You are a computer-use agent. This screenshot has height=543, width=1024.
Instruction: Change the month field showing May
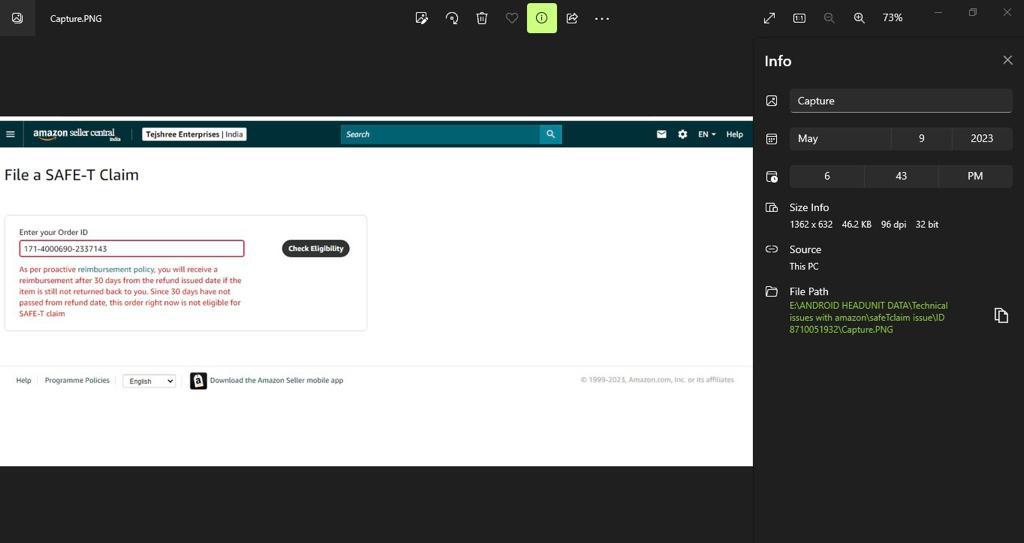click(840, 139)
